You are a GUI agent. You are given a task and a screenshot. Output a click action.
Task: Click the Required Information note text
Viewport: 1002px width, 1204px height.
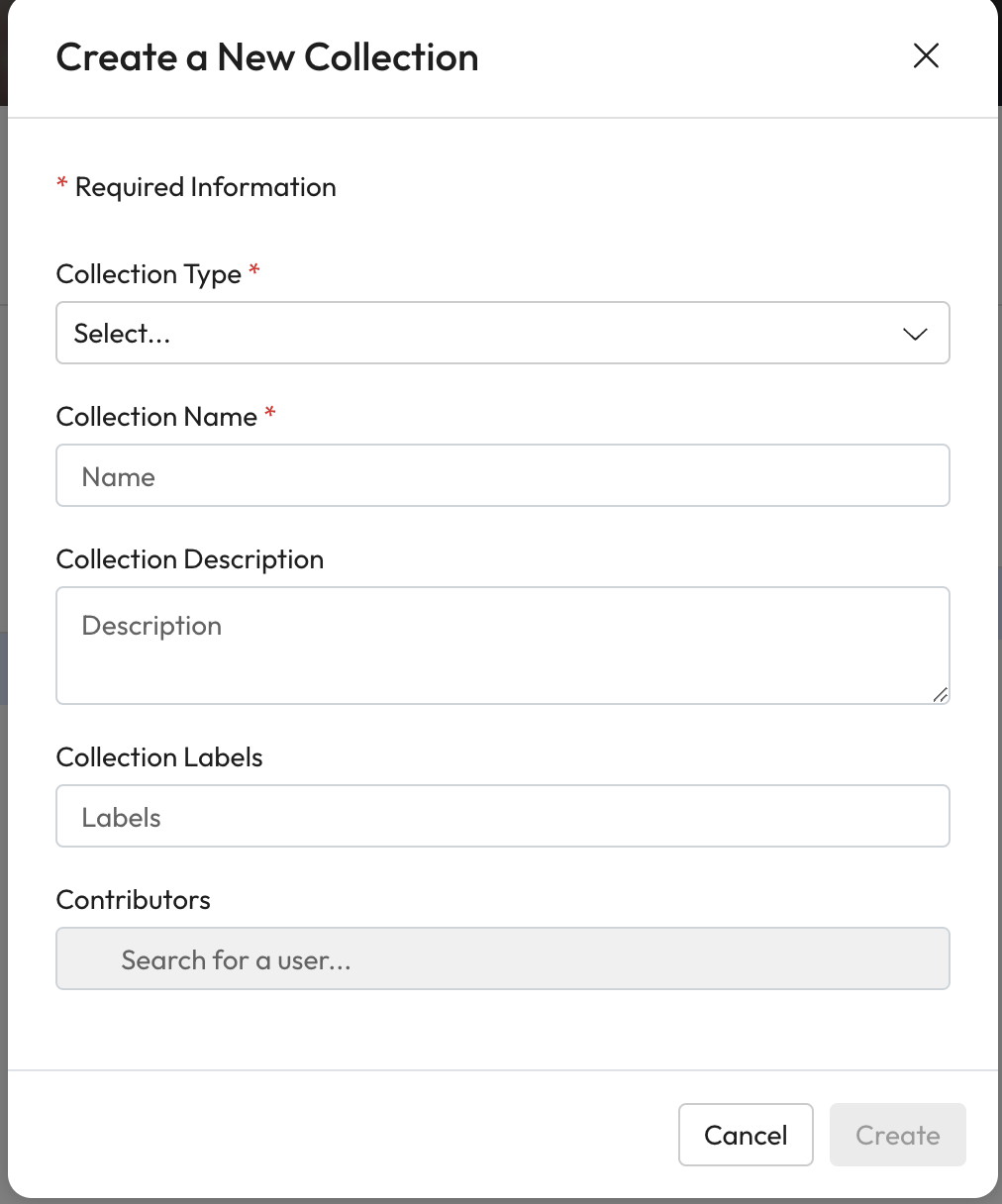pos(206,187)
